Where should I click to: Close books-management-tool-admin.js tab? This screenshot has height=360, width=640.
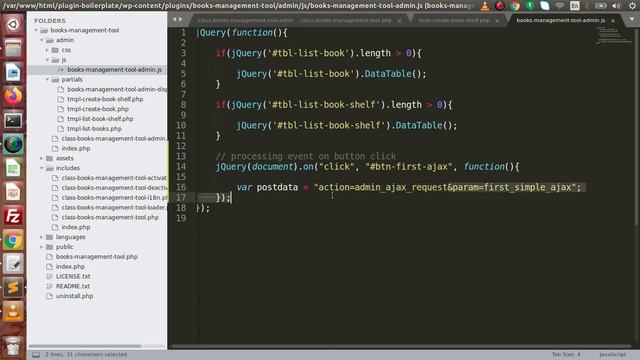pos(613,20)
